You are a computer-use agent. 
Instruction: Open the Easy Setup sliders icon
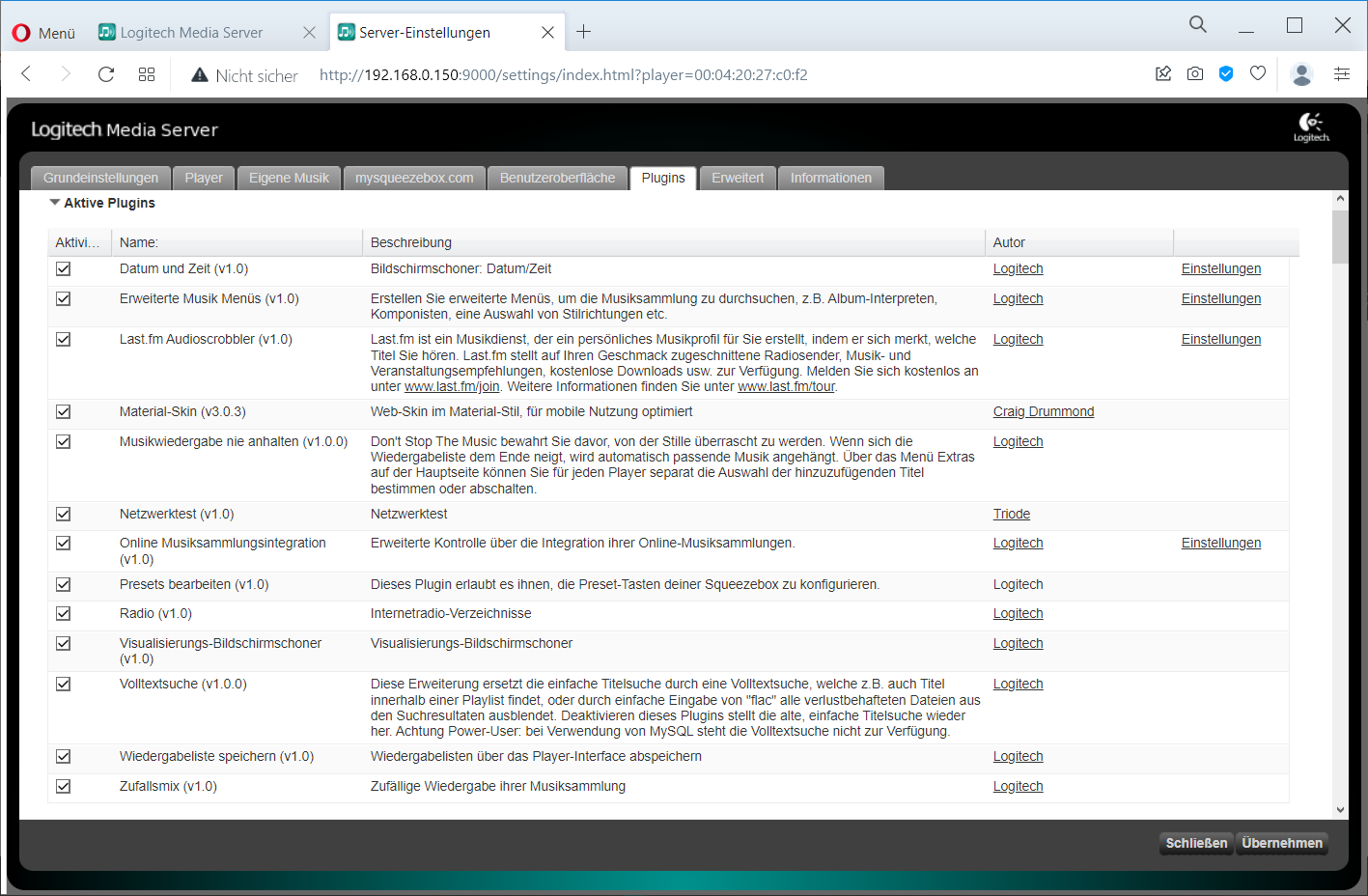[1342, 73]
